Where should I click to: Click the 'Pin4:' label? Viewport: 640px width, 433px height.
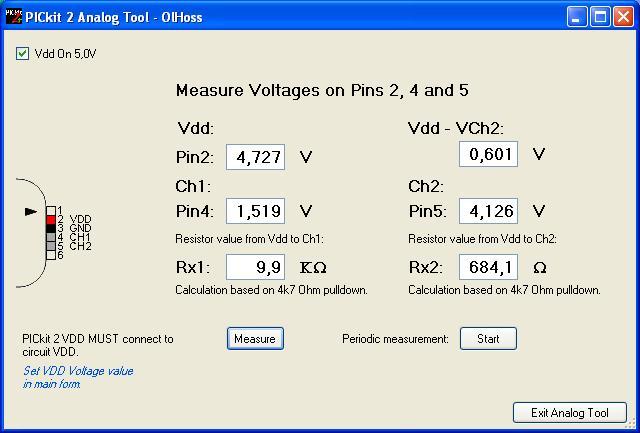click(195, 211)
